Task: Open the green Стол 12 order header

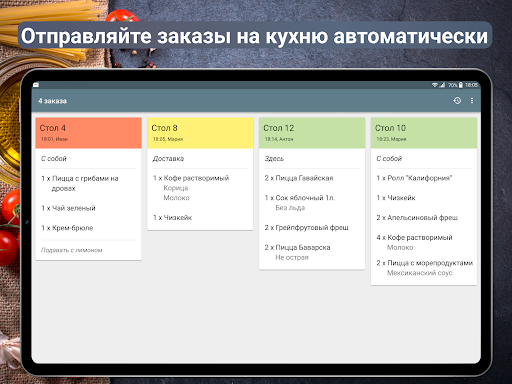Action: (x=312, y=133)
